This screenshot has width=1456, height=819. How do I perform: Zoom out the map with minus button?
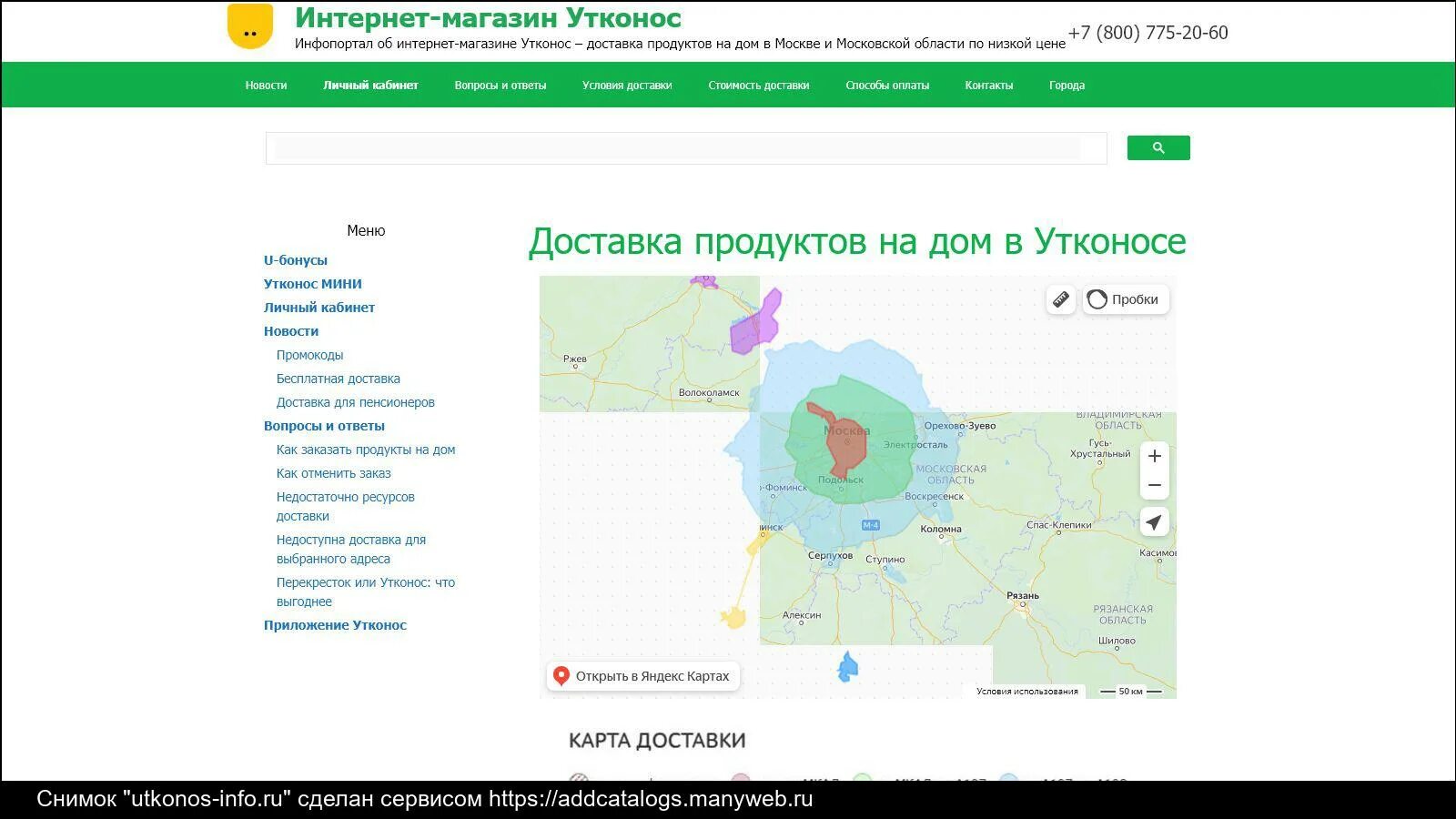pos(1155,485)
